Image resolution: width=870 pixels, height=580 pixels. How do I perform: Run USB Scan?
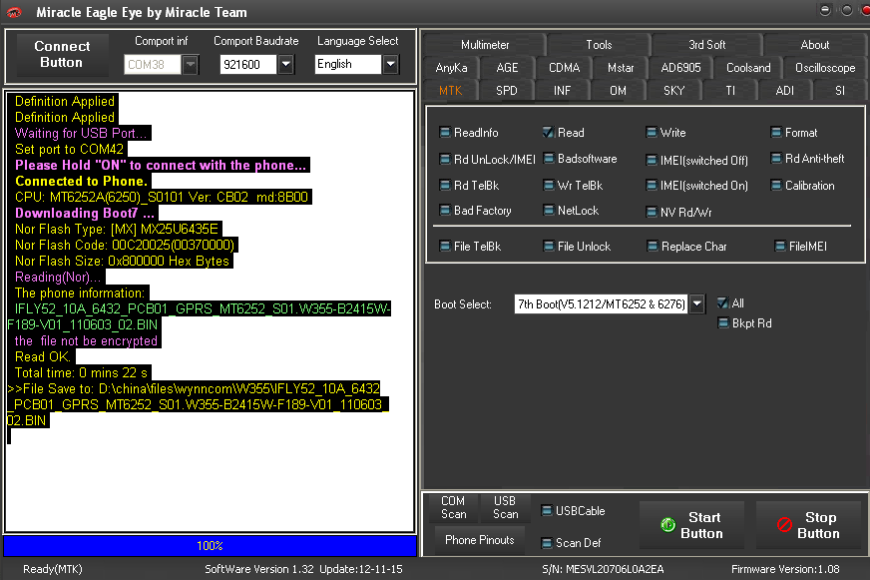tap(505, 507)
